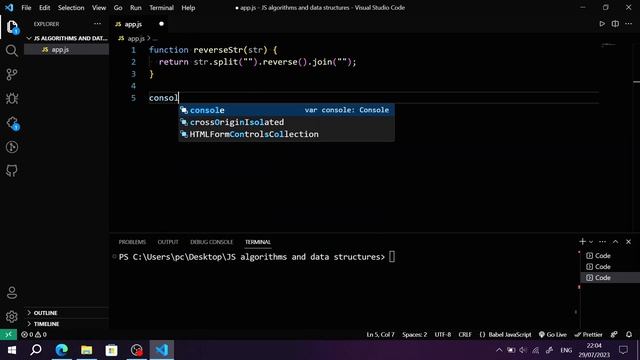Start Go Live server

(553, 334)
